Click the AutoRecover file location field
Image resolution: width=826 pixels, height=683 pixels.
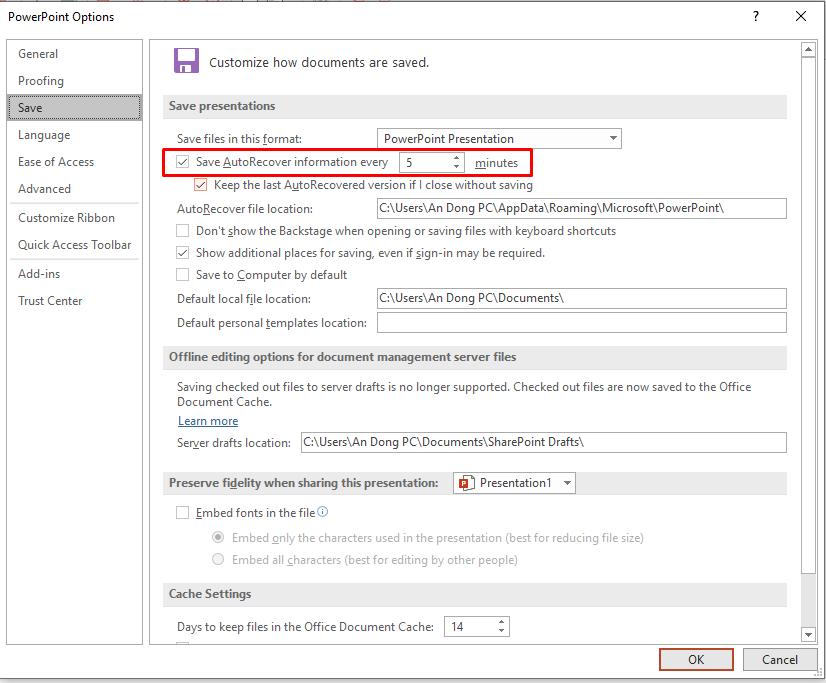coord(581,209)
